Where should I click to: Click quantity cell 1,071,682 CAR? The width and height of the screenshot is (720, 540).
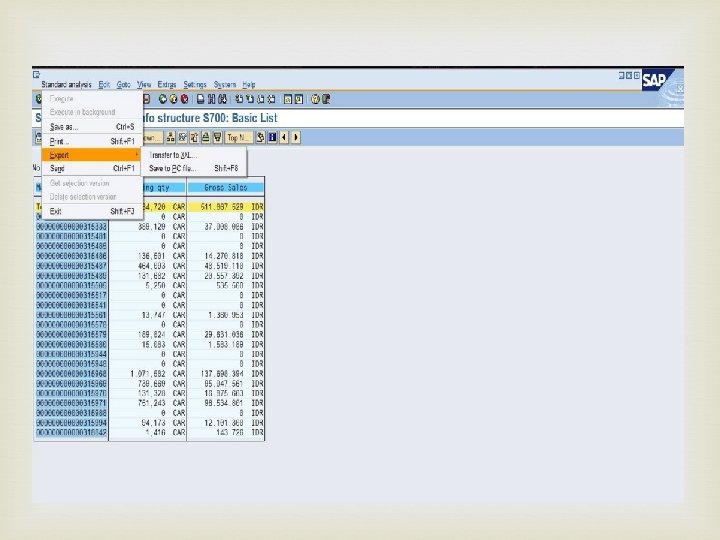pos(147,374)
